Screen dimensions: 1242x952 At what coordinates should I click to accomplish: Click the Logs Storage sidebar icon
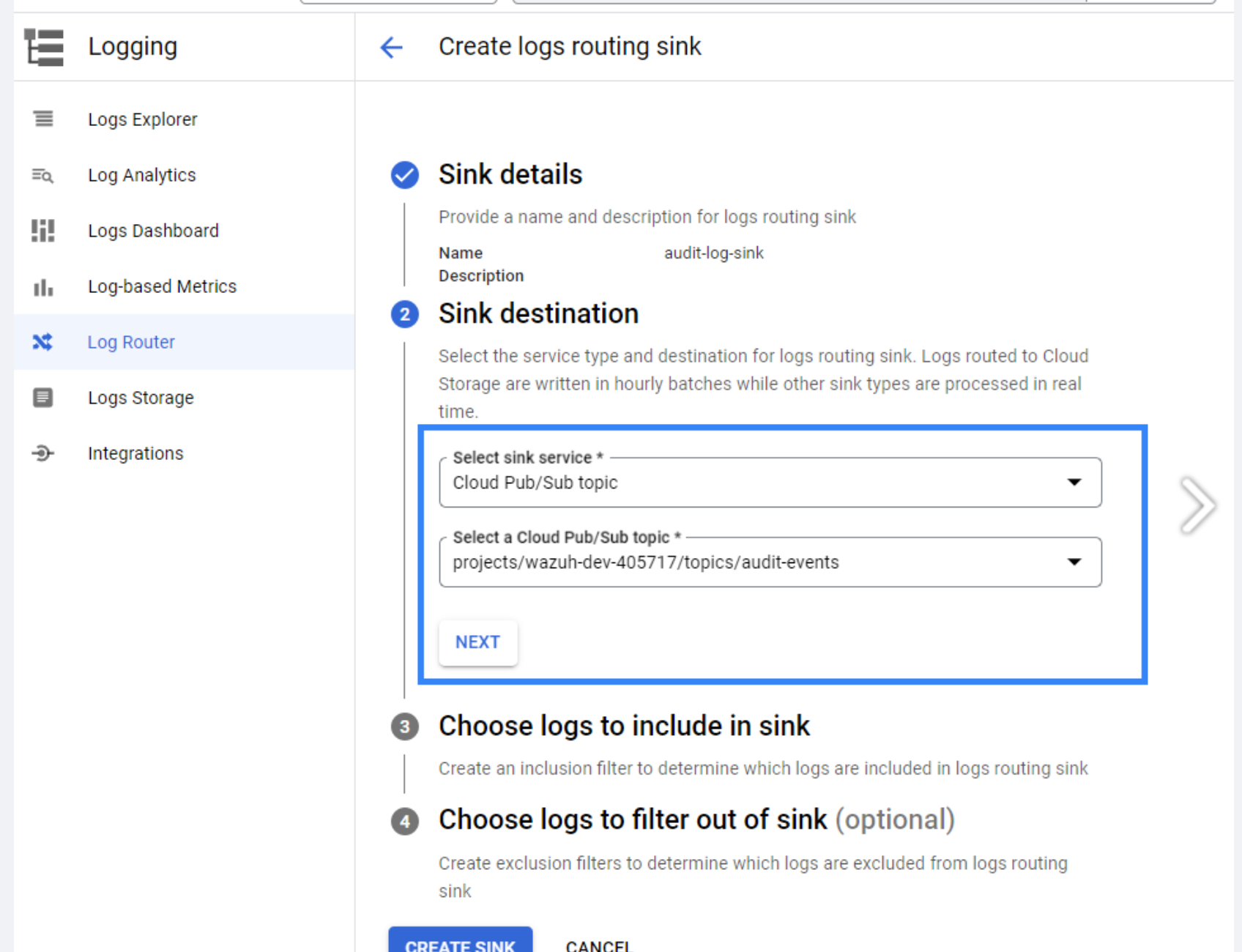[42, 398]
